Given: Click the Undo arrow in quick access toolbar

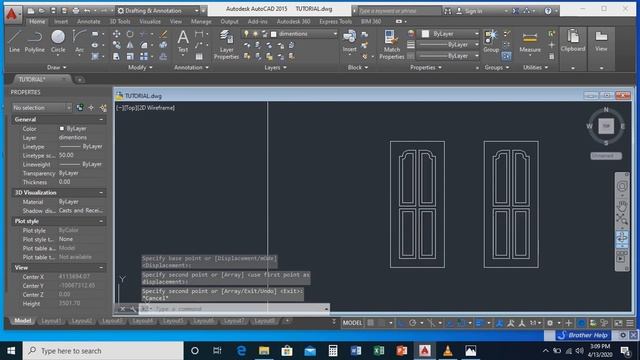Looking at the screenshot, I should [x=87, y=11].
